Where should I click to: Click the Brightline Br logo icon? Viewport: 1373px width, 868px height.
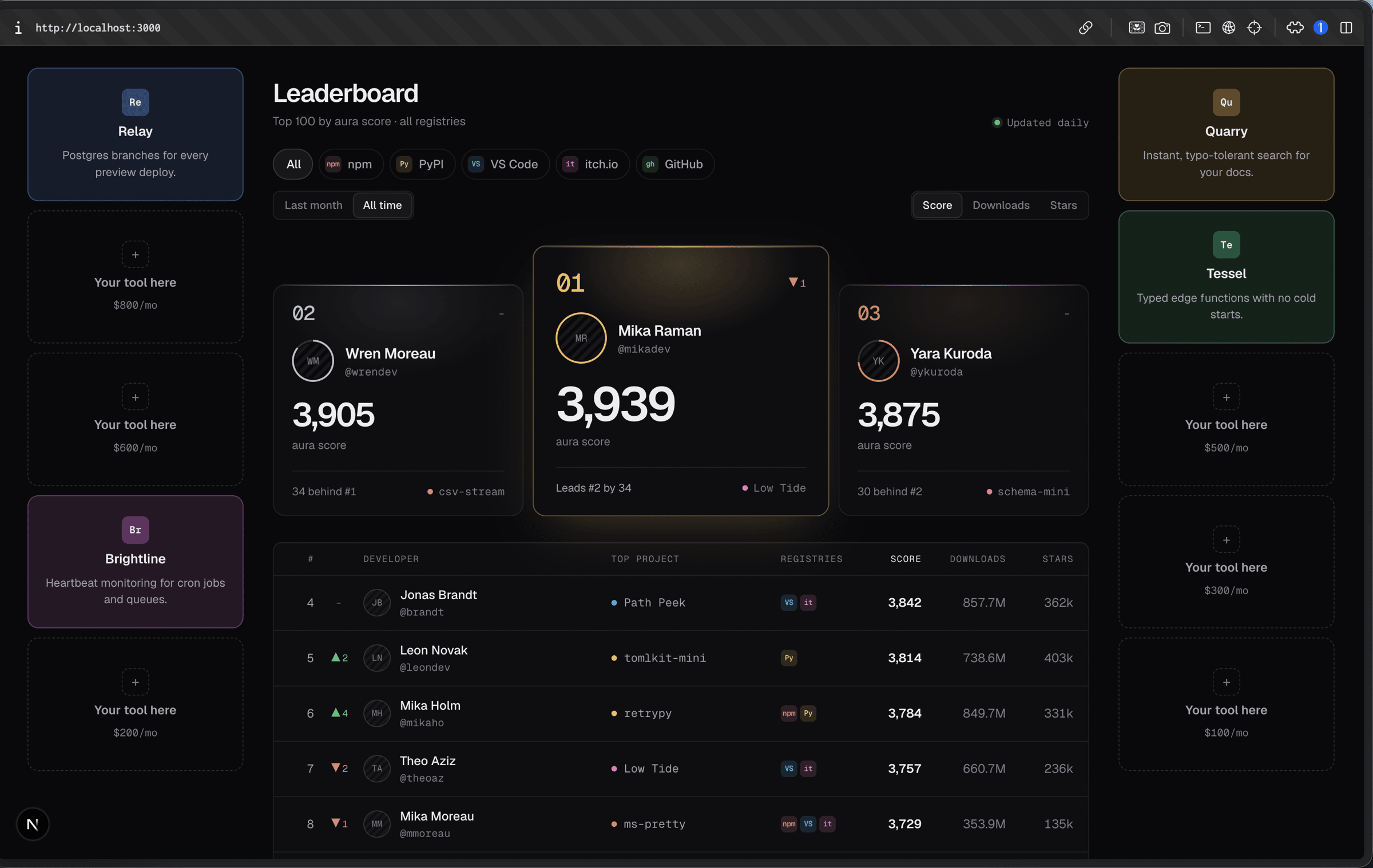pyautogui.click(x=135, y=530)
